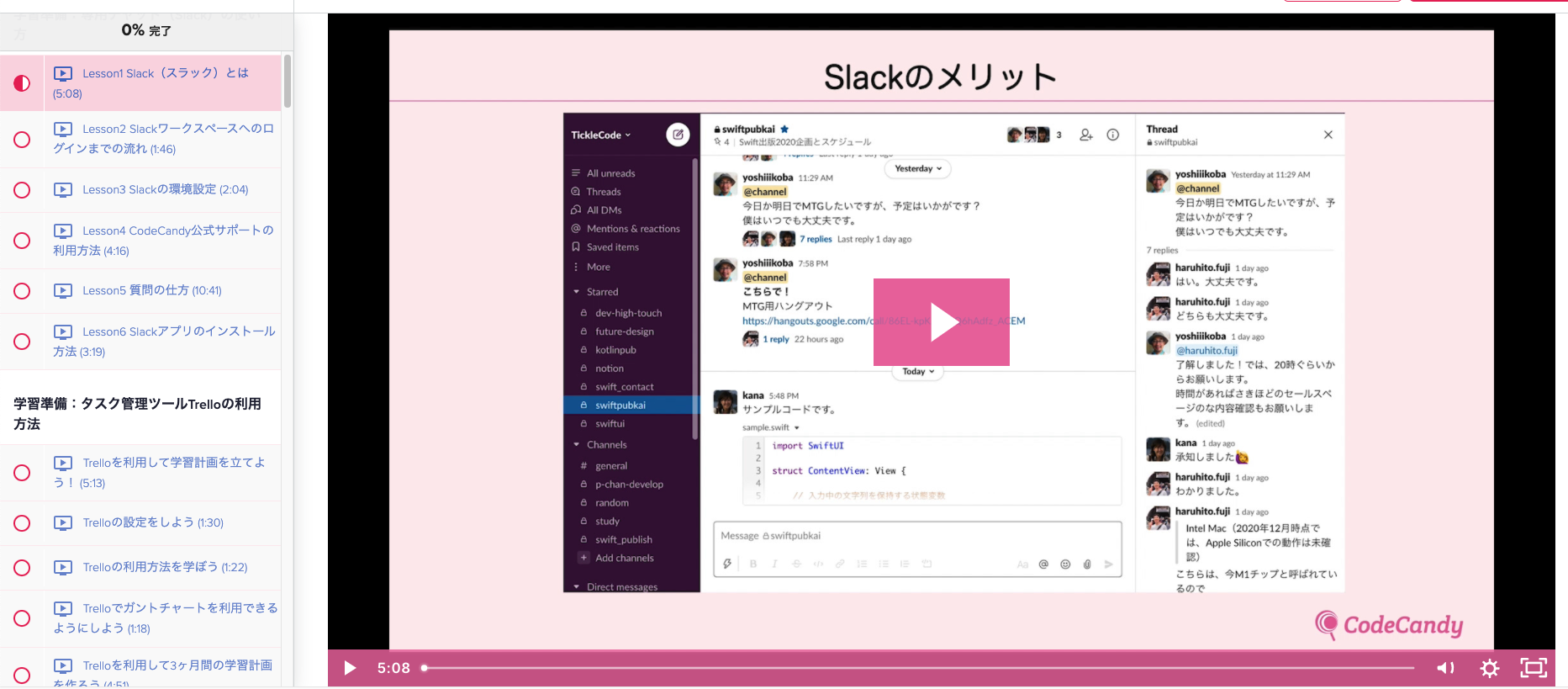
Task: Mute the video with the speaker icon
Action: pos(1445,668)
